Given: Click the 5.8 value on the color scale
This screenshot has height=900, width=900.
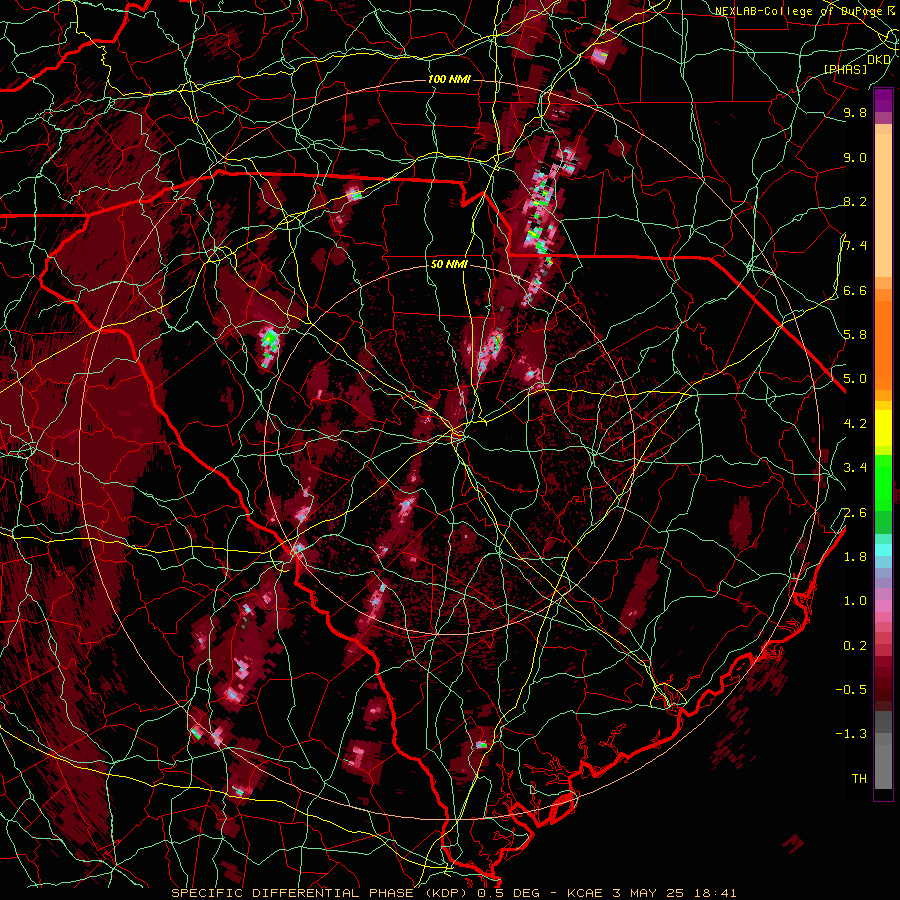Looking at the screenshot, I should pyautogui.click(x=855, y=335).
